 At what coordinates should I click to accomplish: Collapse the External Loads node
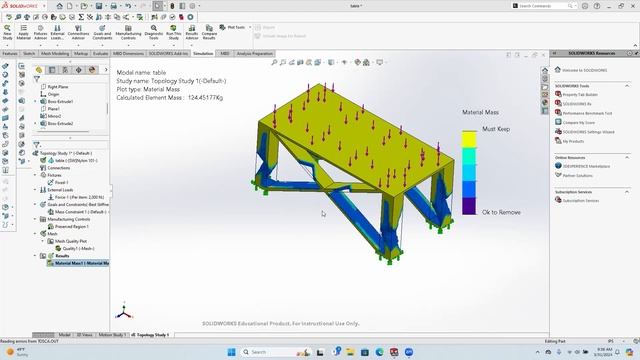35,190
